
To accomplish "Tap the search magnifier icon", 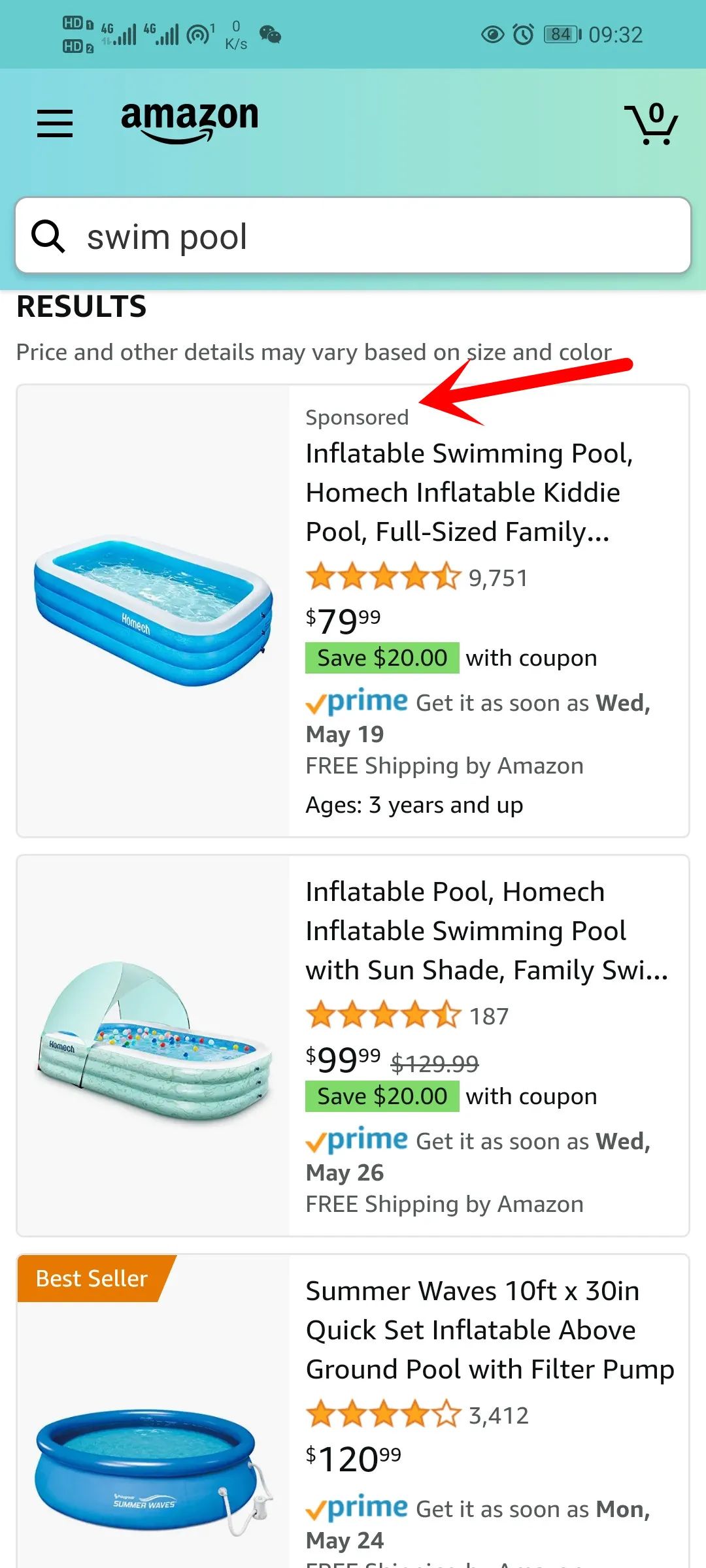I will (48, 236).
